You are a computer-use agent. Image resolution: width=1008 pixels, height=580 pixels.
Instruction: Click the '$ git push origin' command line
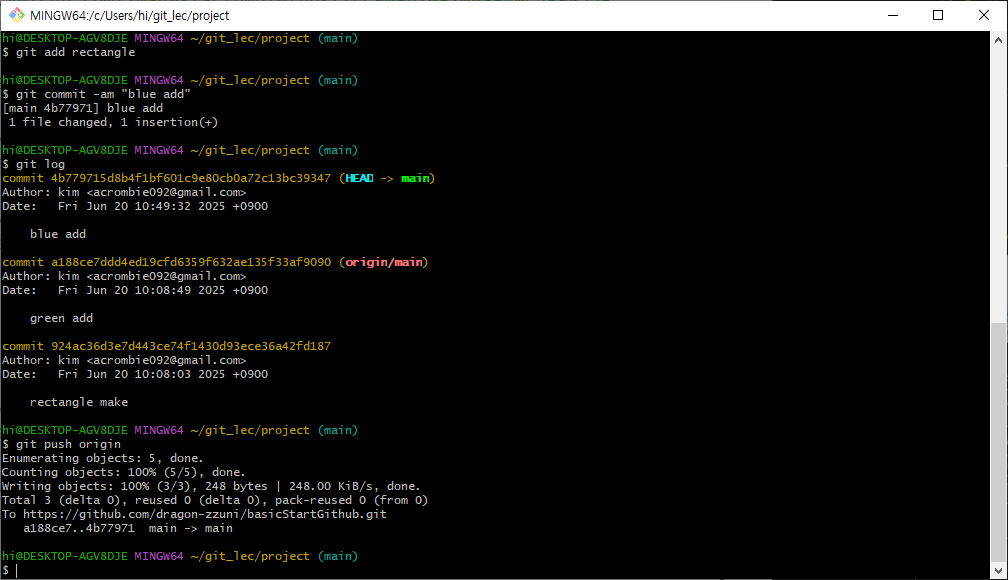click(x=62, y=444)
